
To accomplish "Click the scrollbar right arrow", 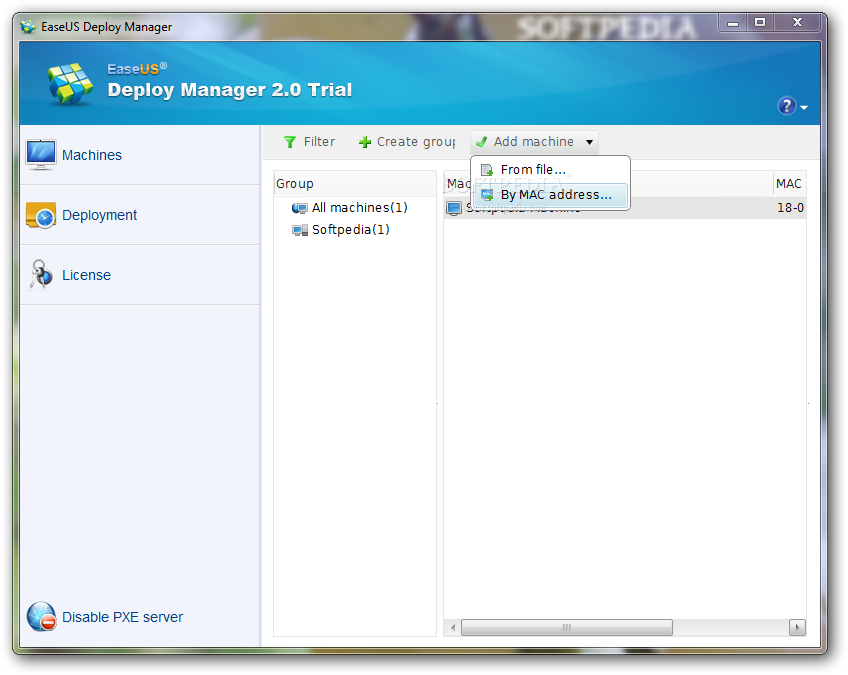I will [797, 628].
